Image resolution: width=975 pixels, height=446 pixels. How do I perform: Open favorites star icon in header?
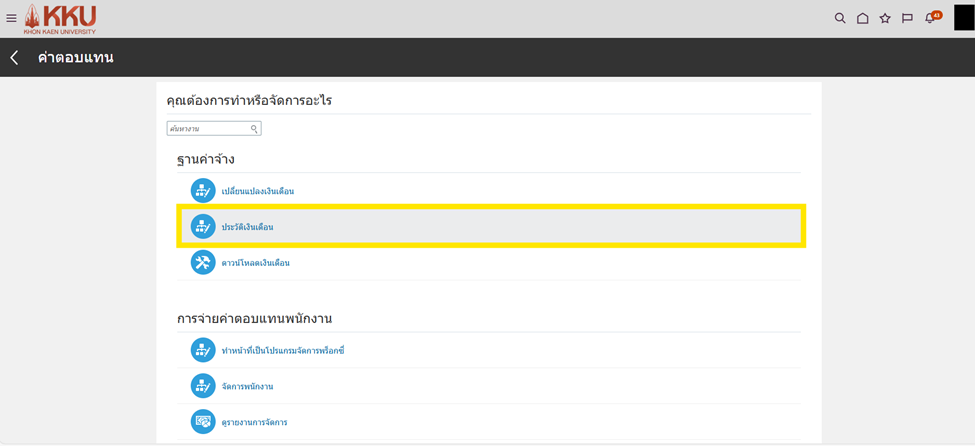885,18
